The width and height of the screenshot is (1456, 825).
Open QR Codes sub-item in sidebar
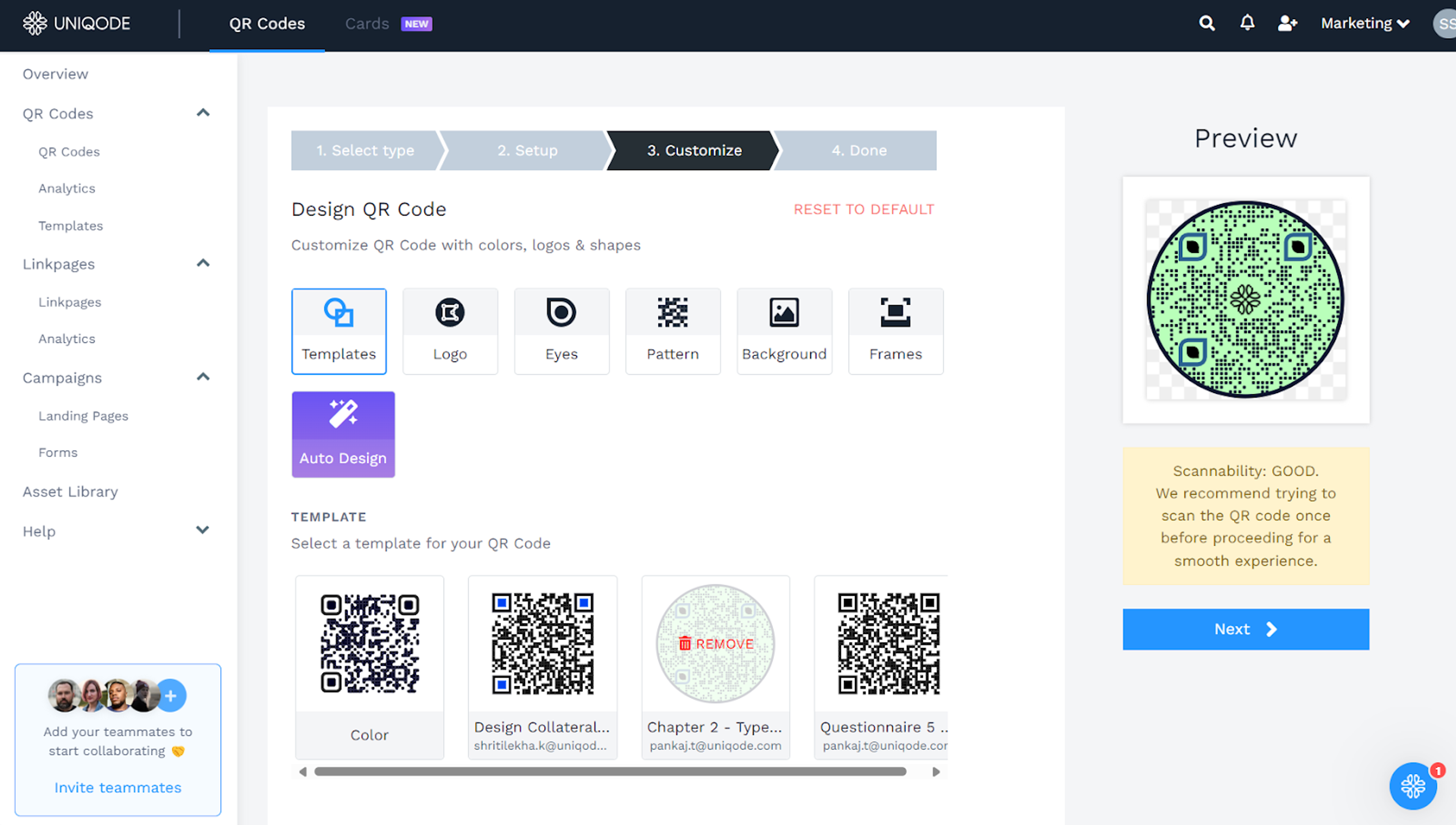click(69, 152)
